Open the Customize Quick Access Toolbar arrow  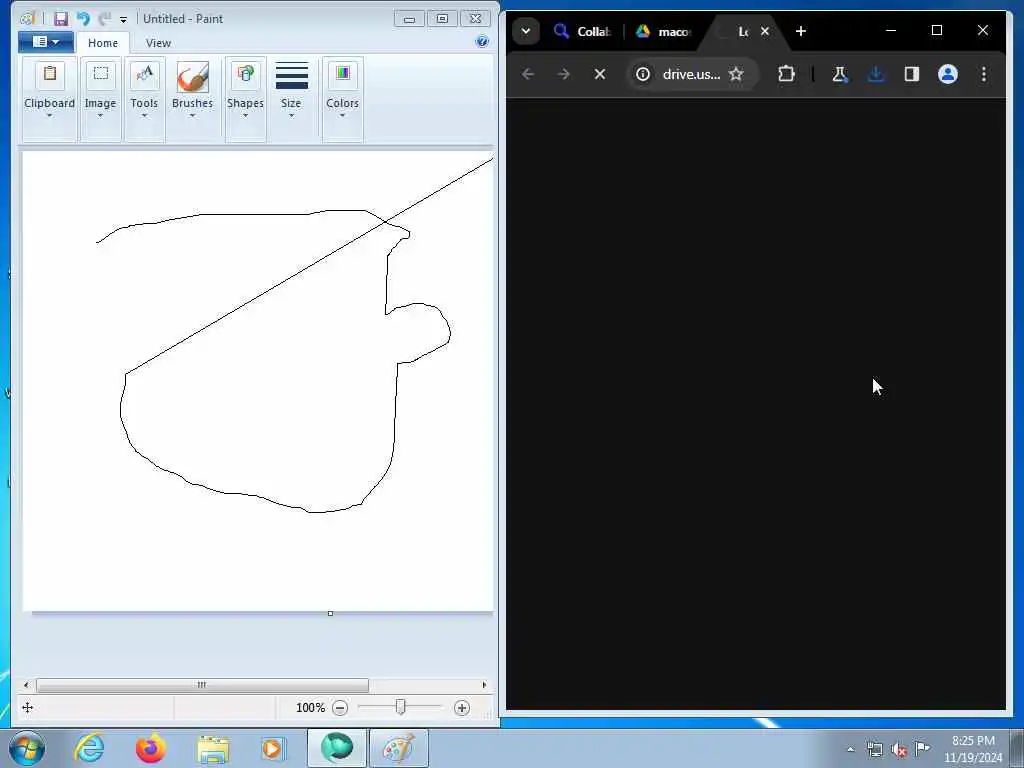pos(123,20)
